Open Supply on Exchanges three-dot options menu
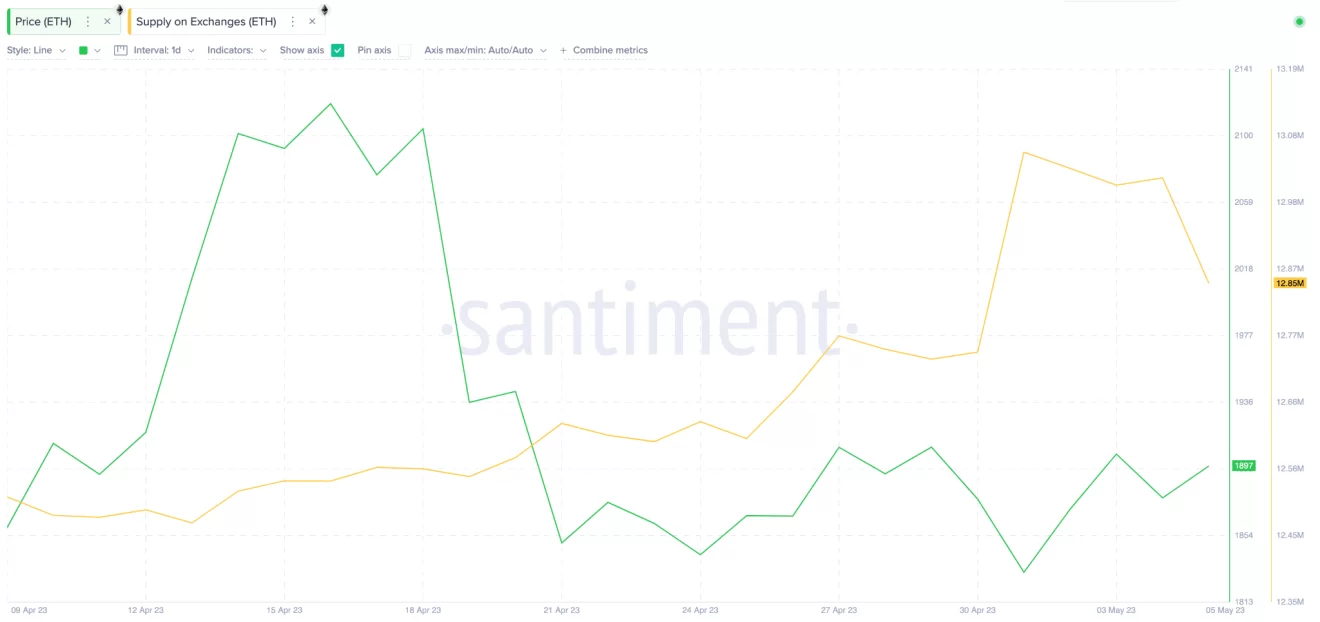This screenshot has width=1320, height=622. 293,22
